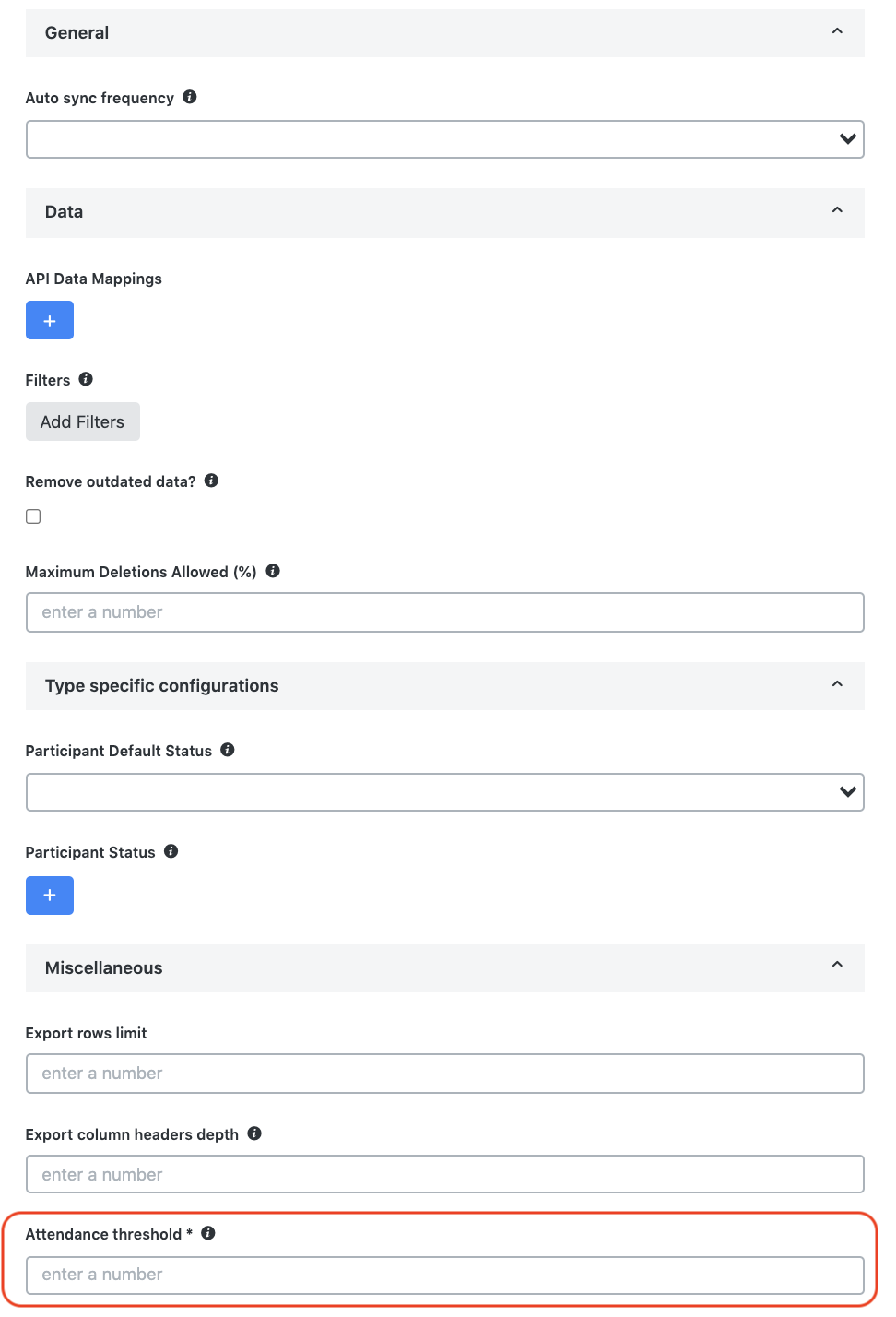896x1317 pixels.
Task: Focus the Export rows limit field
Action: point(445,1074)
